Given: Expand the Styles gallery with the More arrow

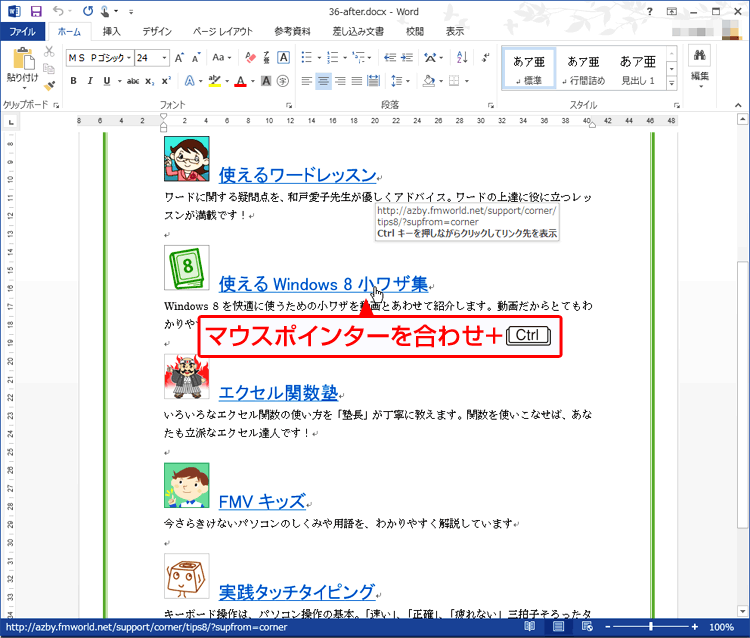Looking at the screenshot, I should tap(672, 83).
